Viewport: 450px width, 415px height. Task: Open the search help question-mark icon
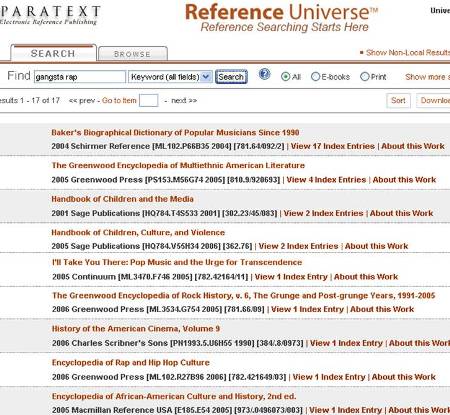(x=265, y=74)
